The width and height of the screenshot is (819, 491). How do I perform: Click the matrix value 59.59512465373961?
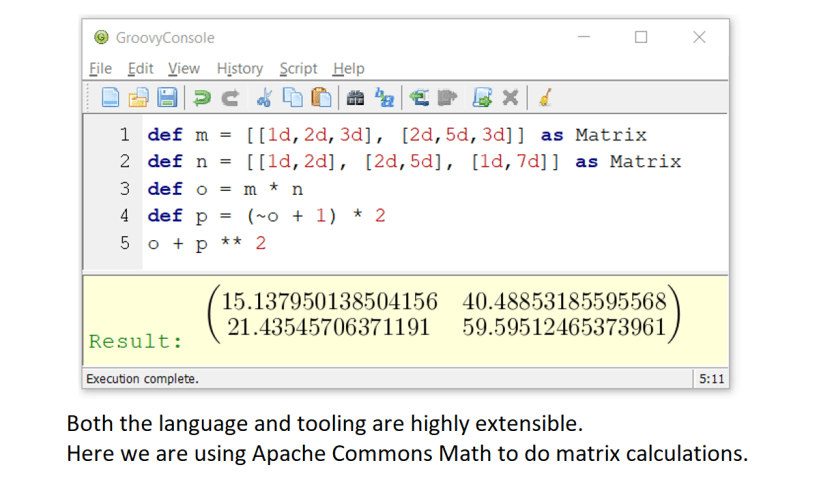(x=565, y=328)
